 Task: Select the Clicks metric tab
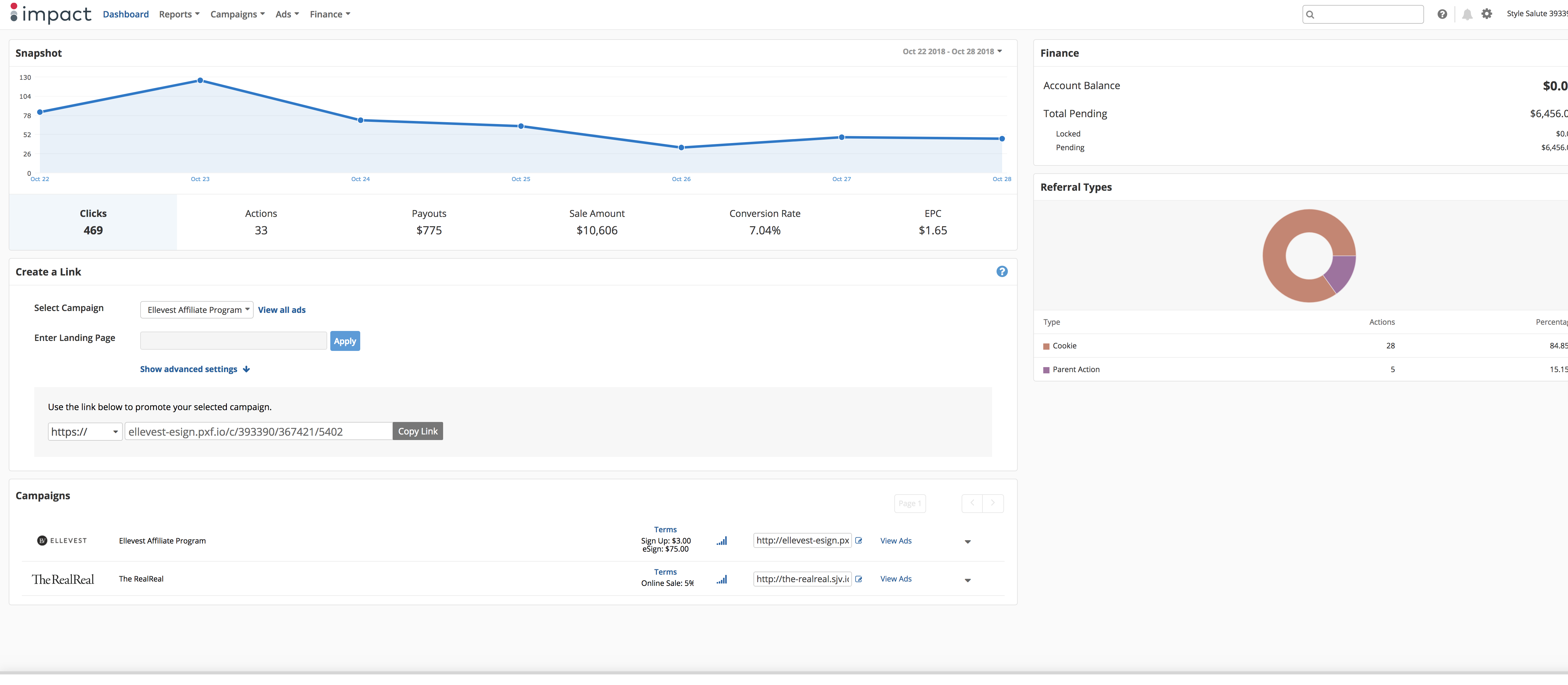[93, 222]
